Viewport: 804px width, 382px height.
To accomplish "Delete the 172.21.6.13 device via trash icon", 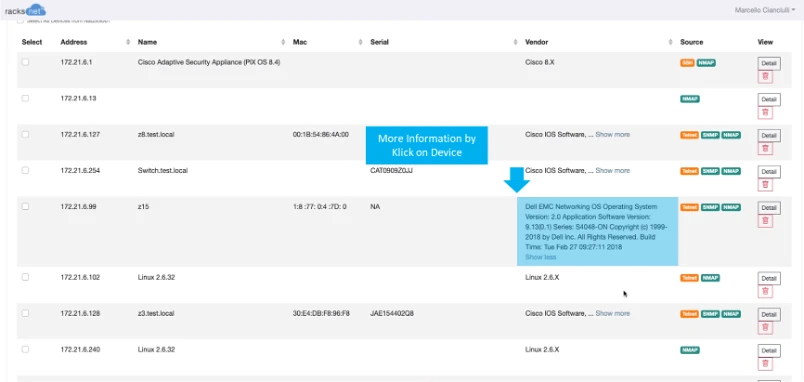I will coord(765,112).
